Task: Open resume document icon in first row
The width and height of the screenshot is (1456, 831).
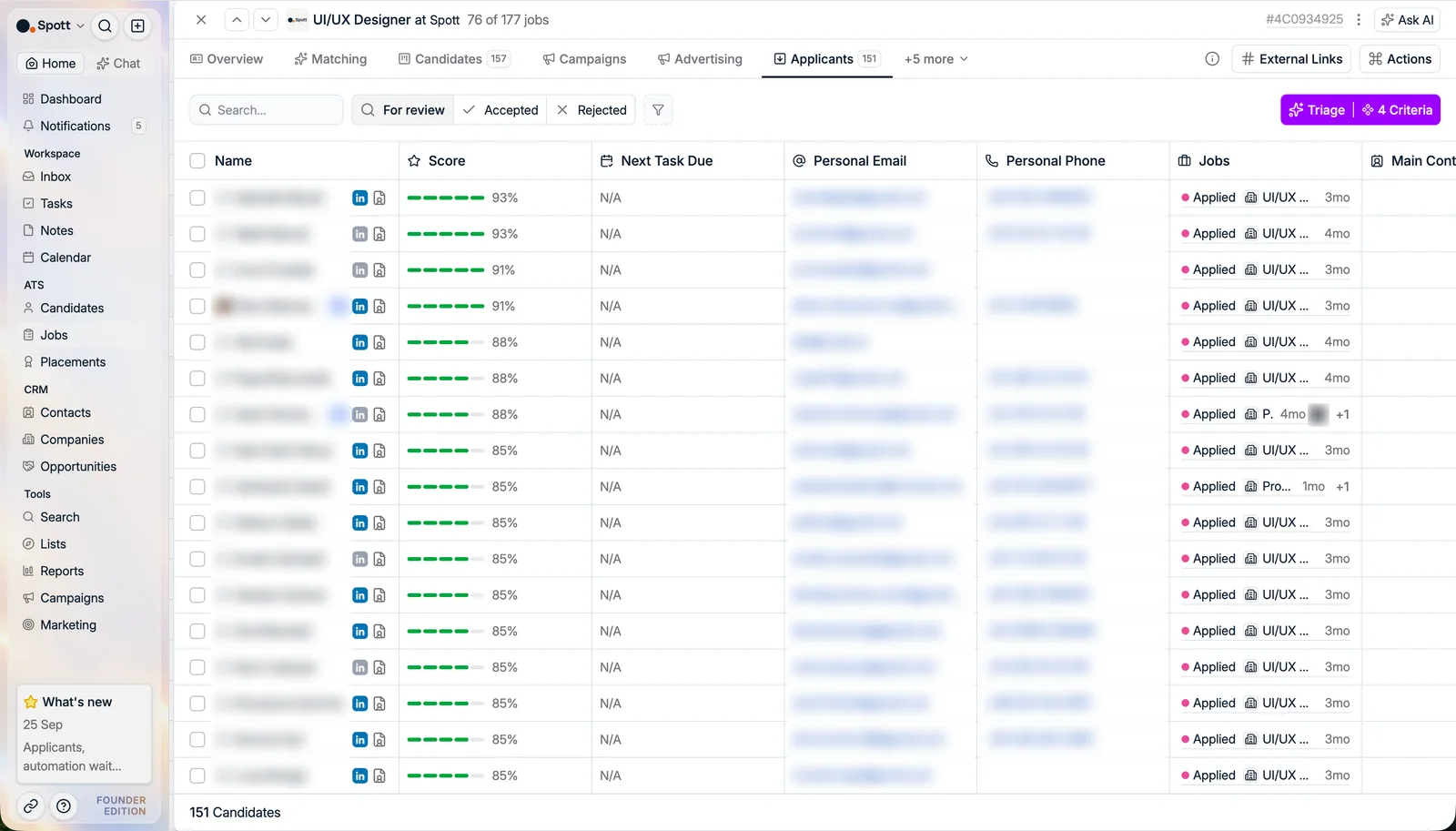Action: [379, 198]
